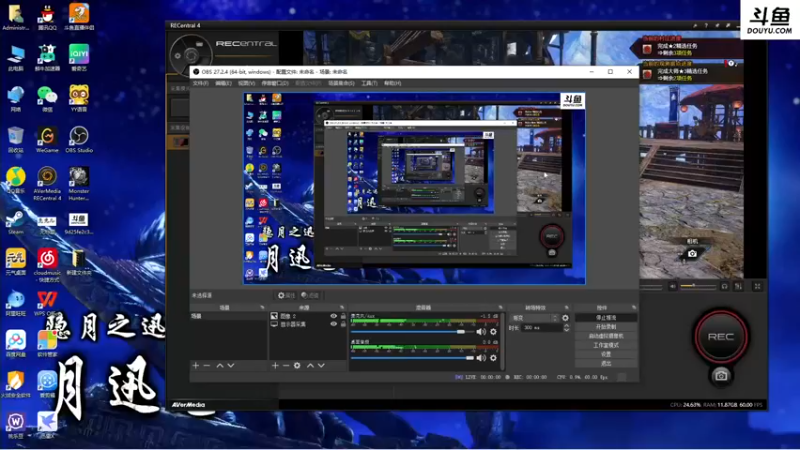The image size is (800, 450).
Task: Open source properties gear below sources list
Action: click(297, 365)
